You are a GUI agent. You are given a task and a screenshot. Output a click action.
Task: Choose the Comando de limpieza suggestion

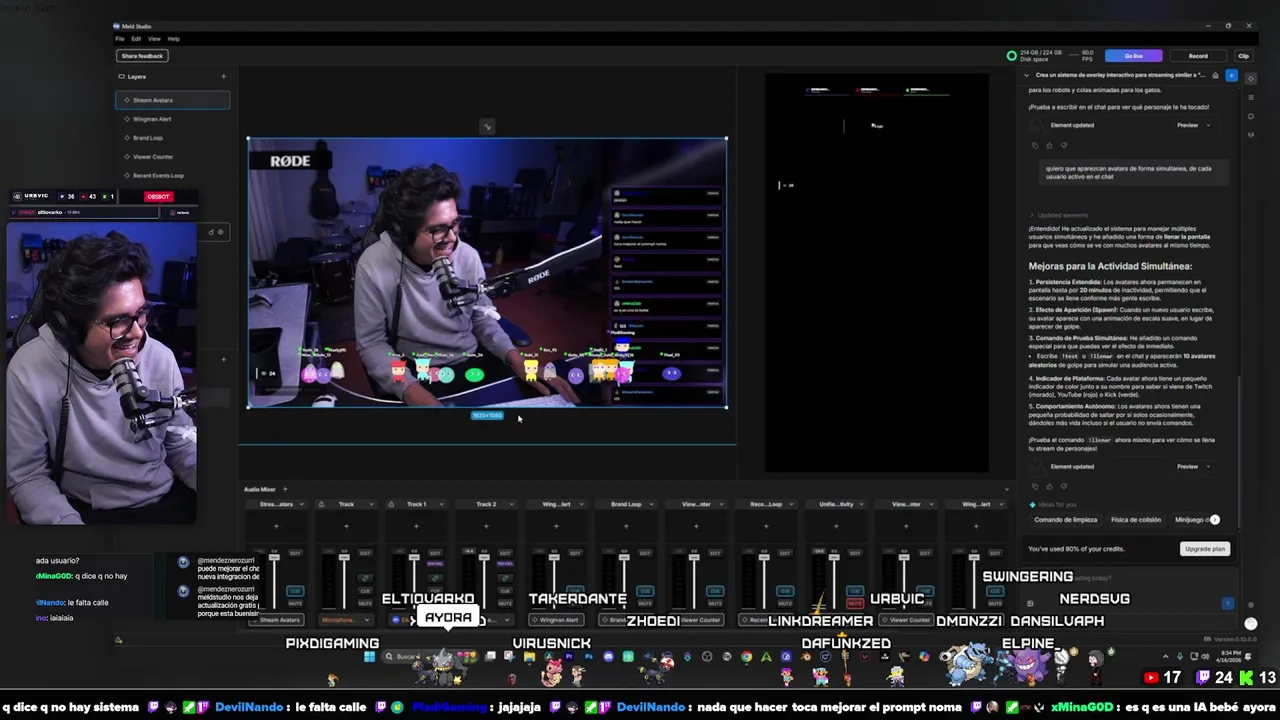pyautogui.click(x=1066, y=520)
